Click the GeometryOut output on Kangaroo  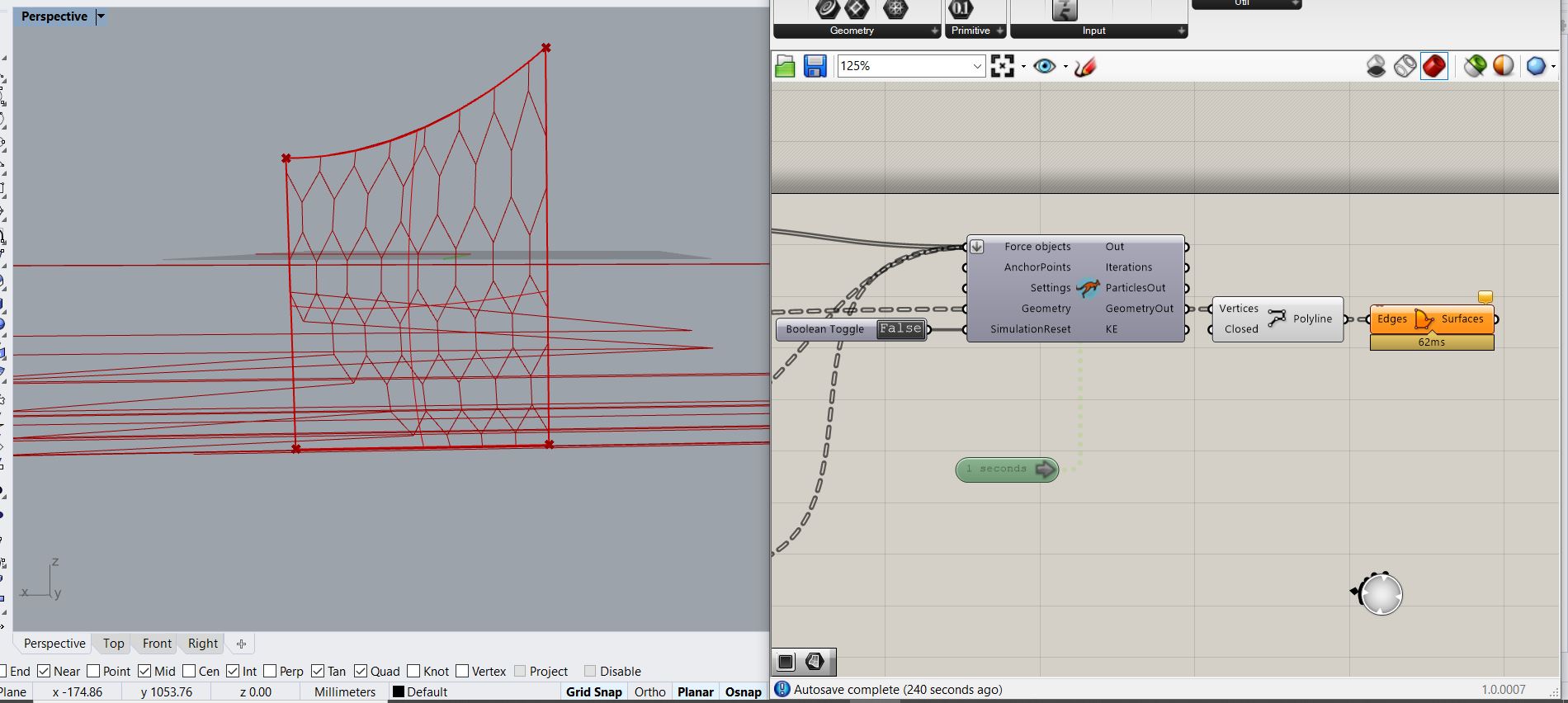tap(1140, 309)
